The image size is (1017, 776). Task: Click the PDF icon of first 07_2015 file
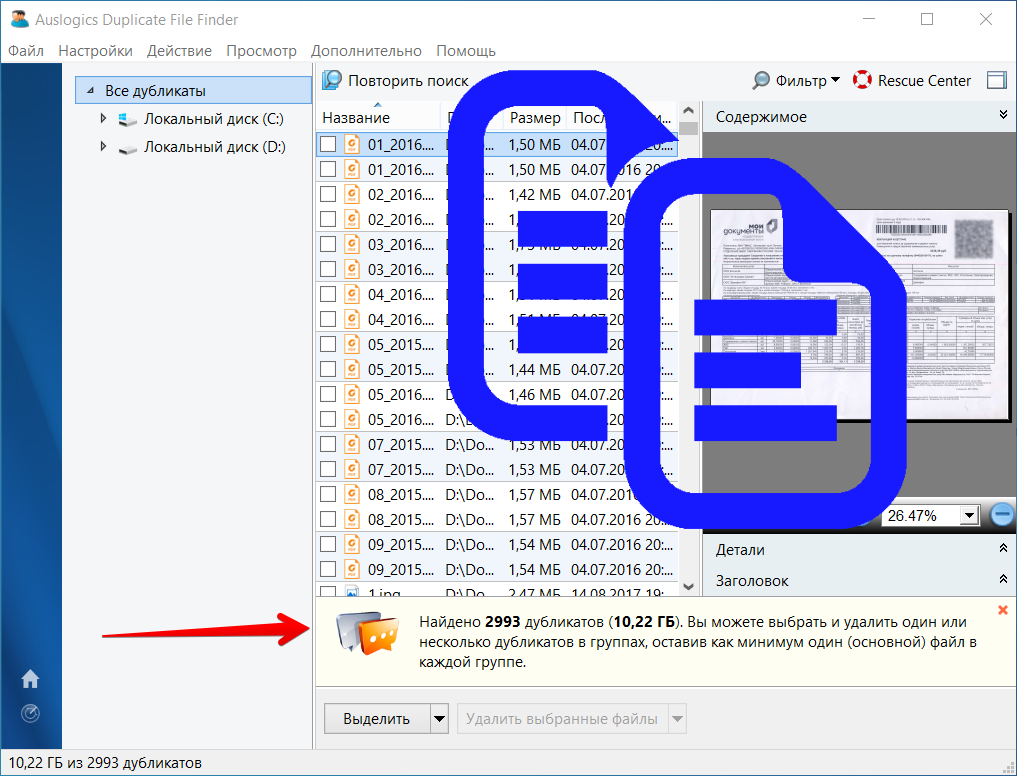click(x=352, y=444)
